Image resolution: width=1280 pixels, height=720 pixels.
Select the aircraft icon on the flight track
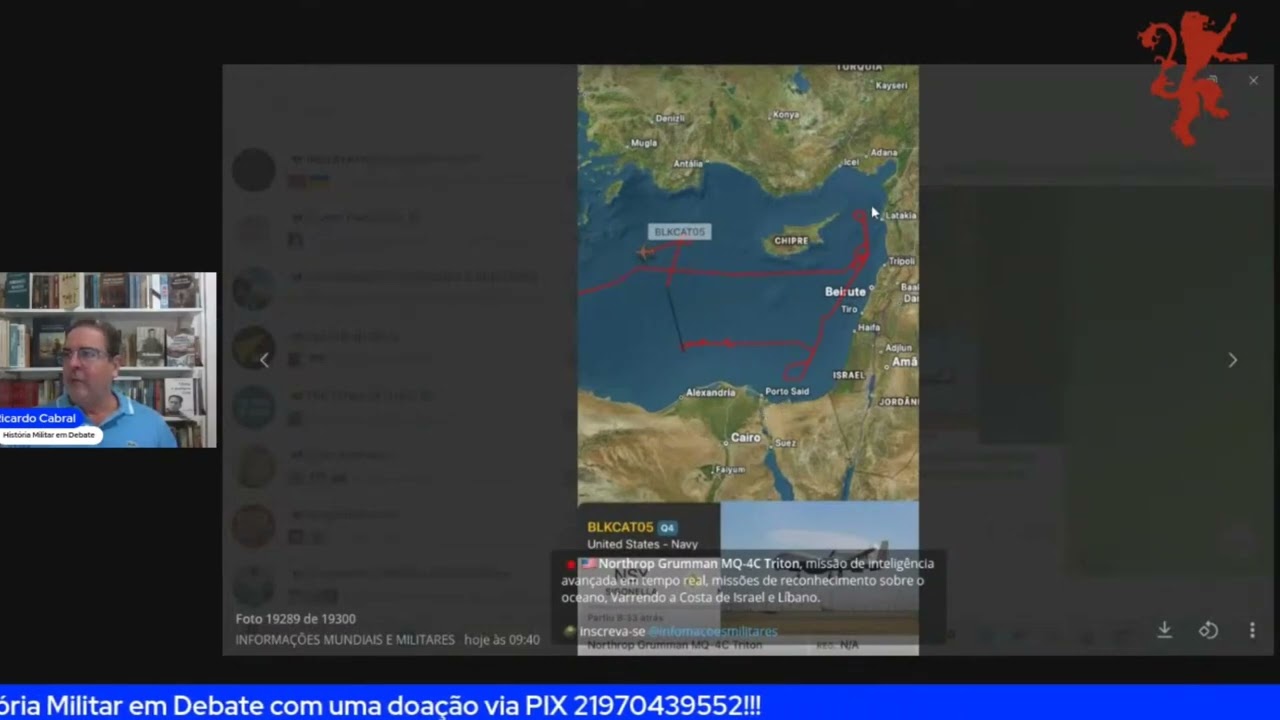pyautogui.click(x=645, y=253)
